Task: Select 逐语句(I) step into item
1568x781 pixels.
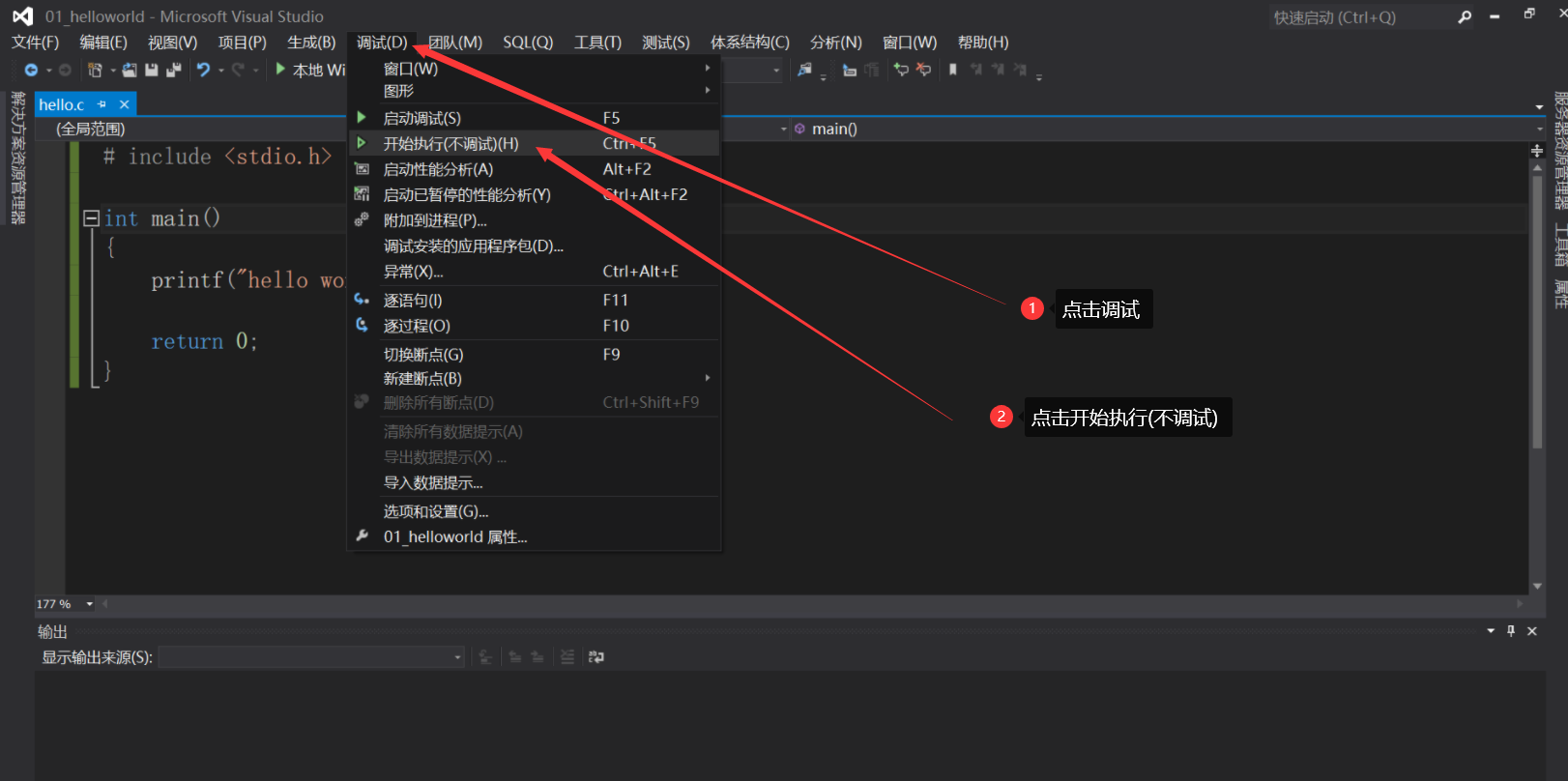Action: click(535, 301)
